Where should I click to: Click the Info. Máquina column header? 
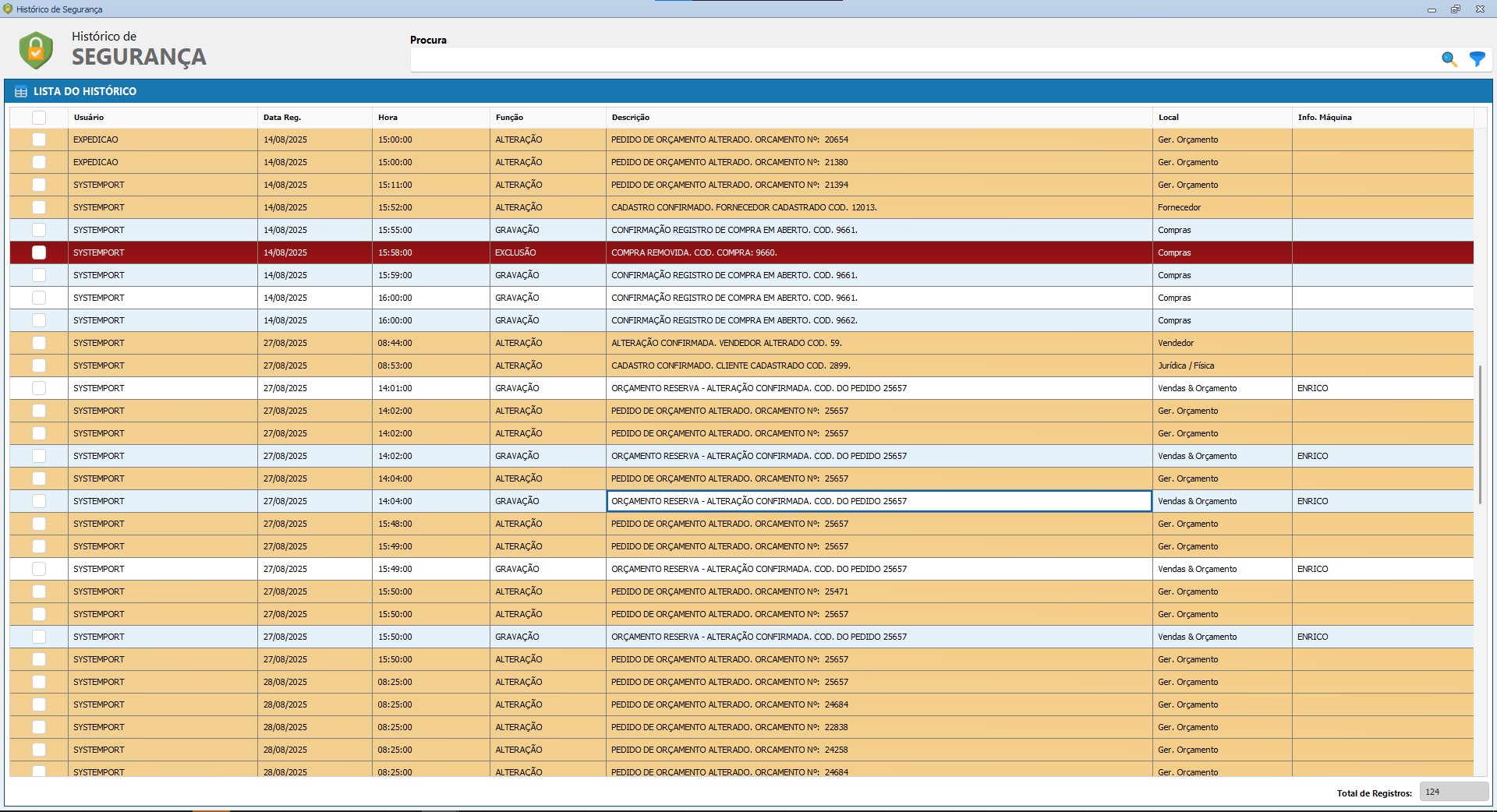tap(1324, 118)
